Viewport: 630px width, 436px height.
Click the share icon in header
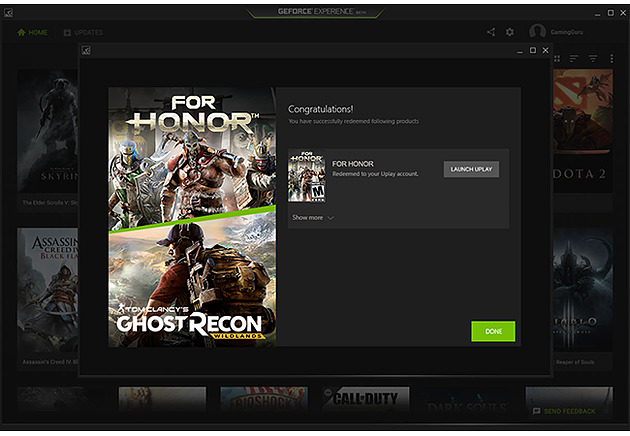click(x=491, y=32)
